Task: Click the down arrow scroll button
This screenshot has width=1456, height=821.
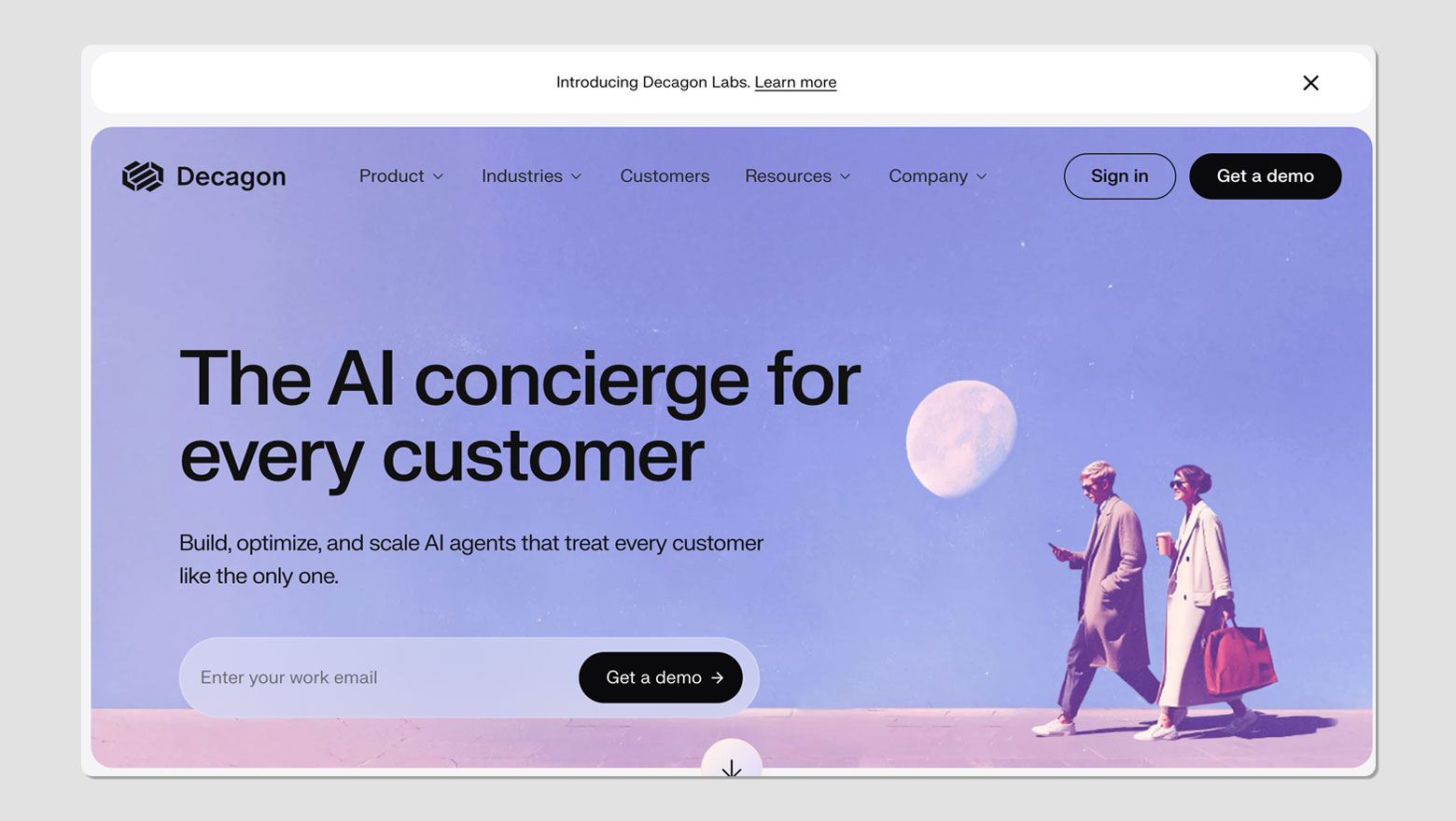Action: [x=732, y=758]
